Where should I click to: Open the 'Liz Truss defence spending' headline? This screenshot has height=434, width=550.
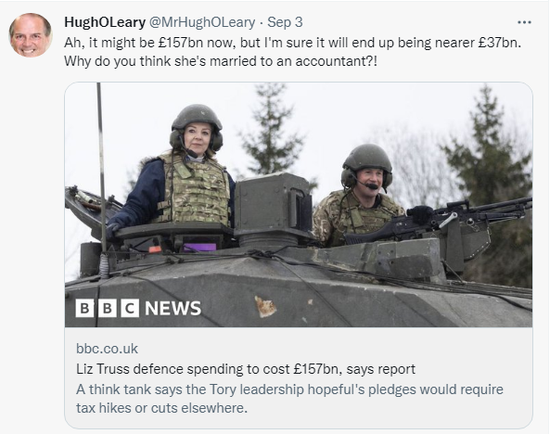point(246,369)
